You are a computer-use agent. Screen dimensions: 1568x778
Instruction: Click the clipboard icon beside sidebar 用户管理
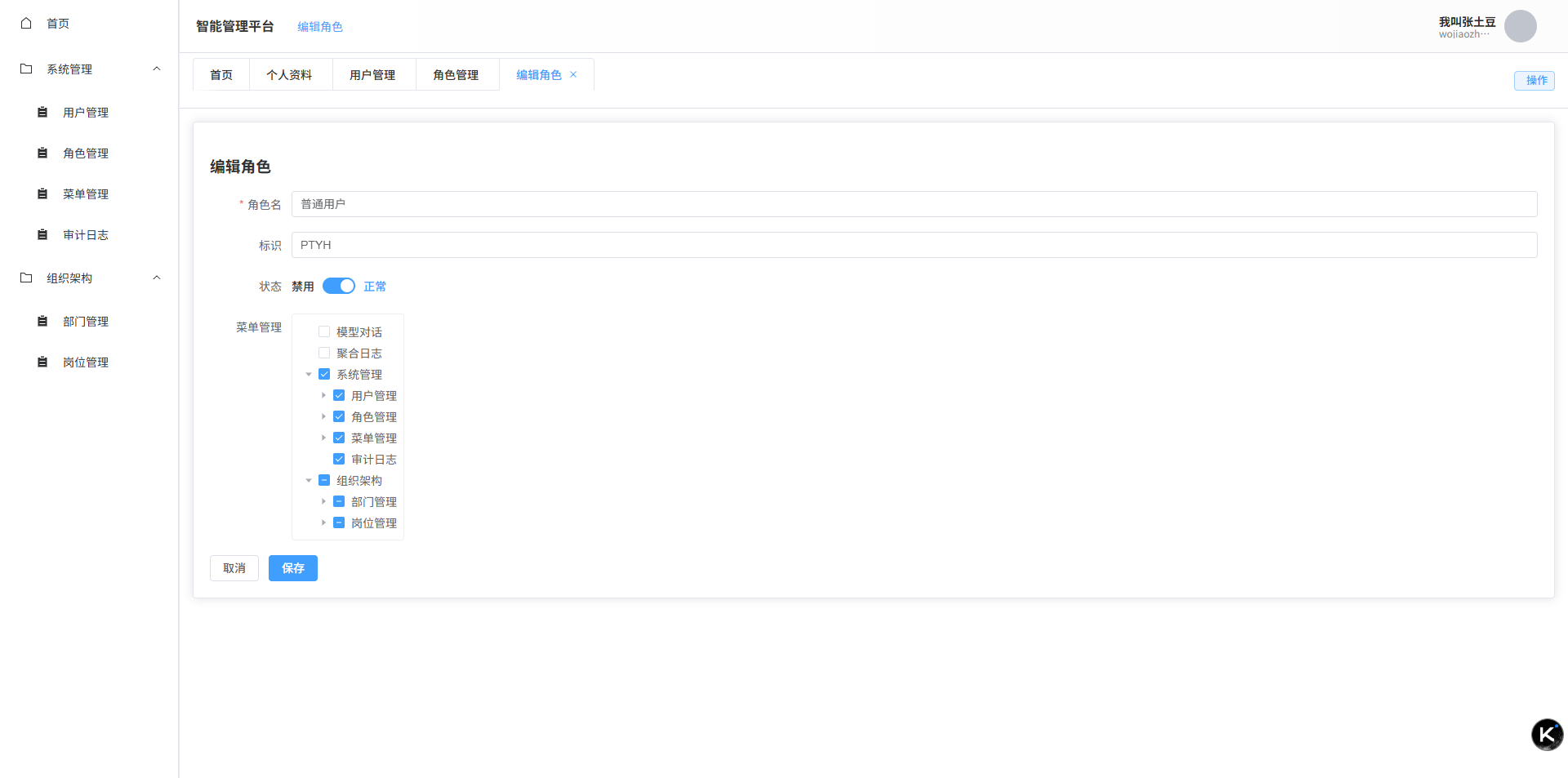tap(42, 112)
